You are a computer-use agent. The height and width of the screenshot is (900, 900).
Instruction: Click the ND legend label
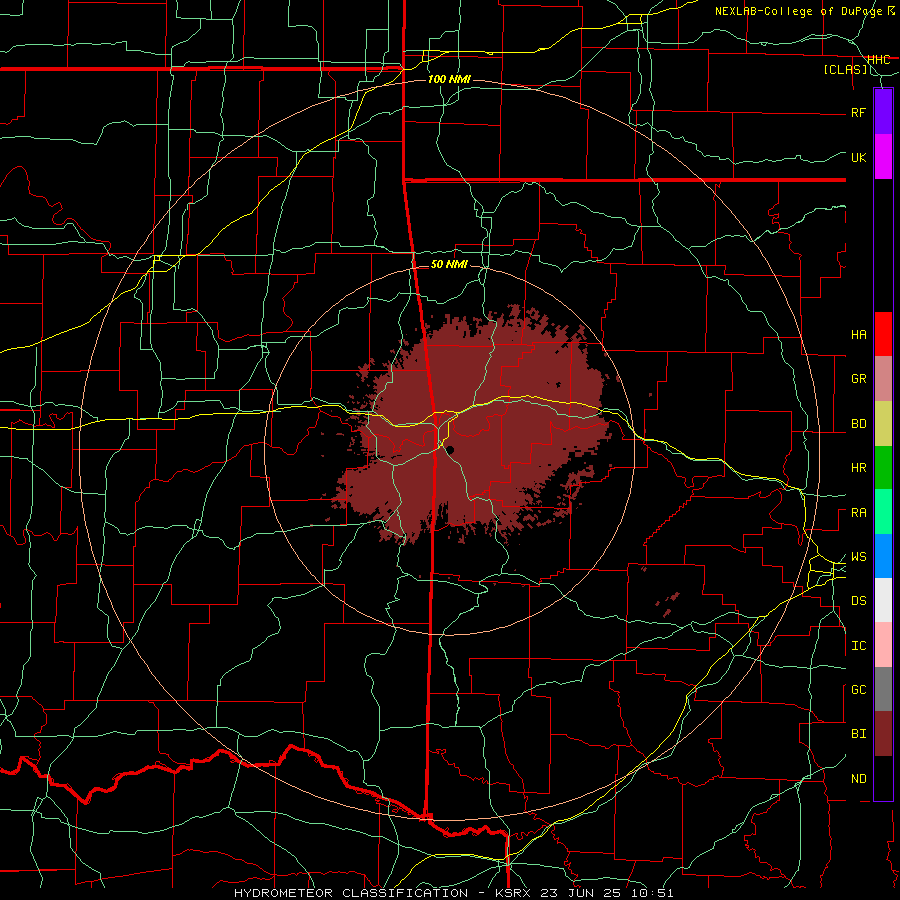point(859,779)
